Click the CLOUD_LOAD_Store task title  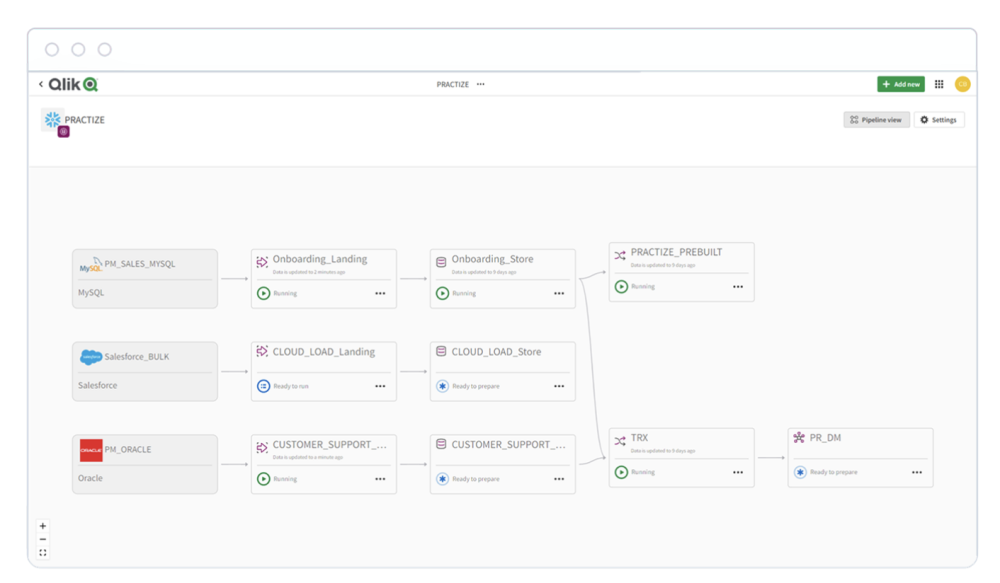pyautogui.click(x=496, y=351)
